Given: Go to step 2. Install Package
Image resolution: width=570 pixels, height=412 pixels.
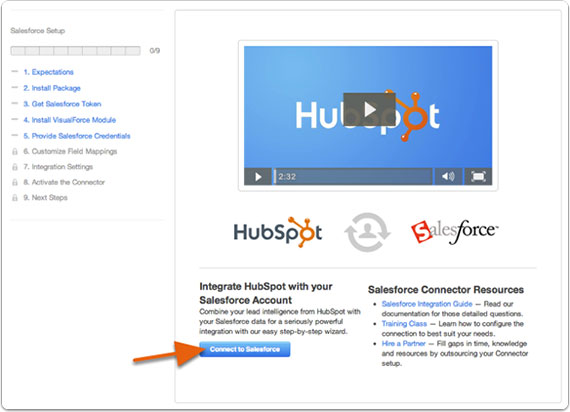Looking at the screenshot, I should point(52,88).
